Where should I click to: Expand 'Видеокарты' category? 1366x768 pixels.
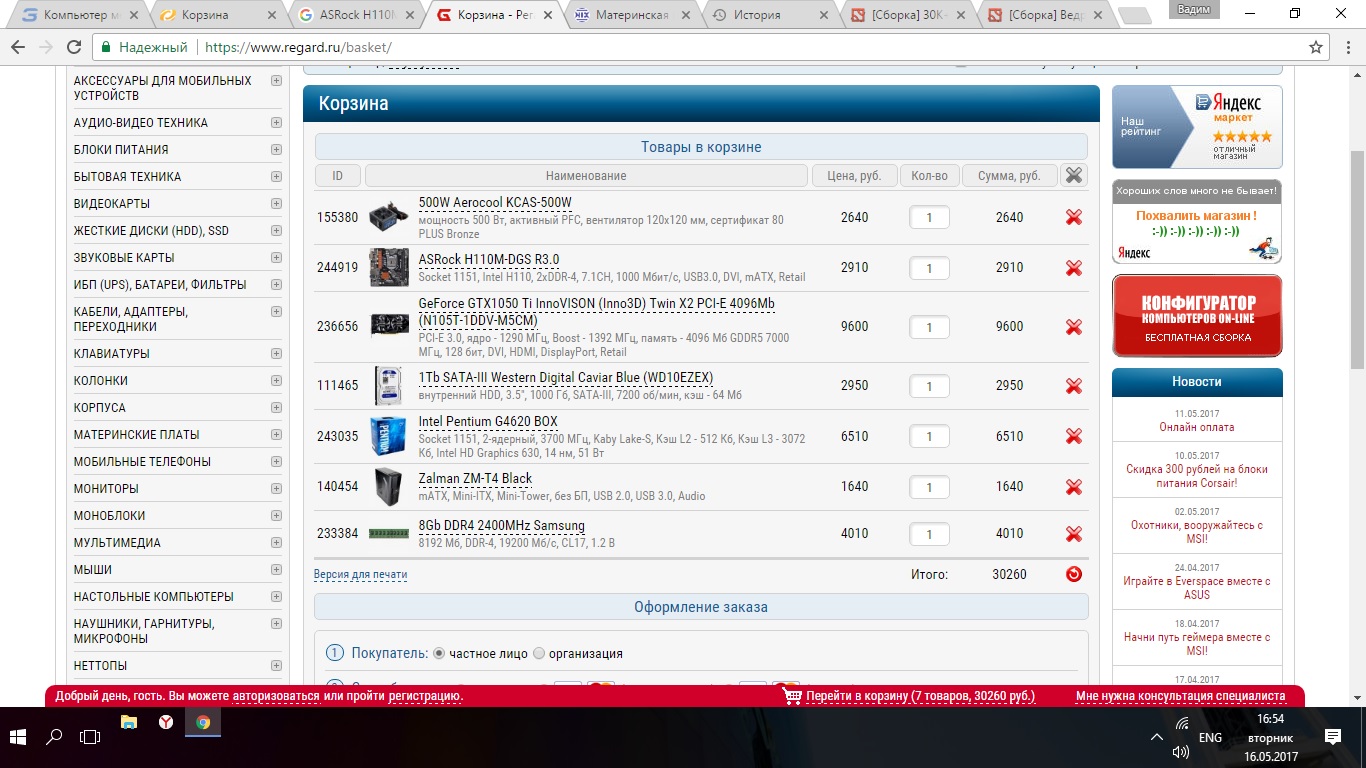276,204
